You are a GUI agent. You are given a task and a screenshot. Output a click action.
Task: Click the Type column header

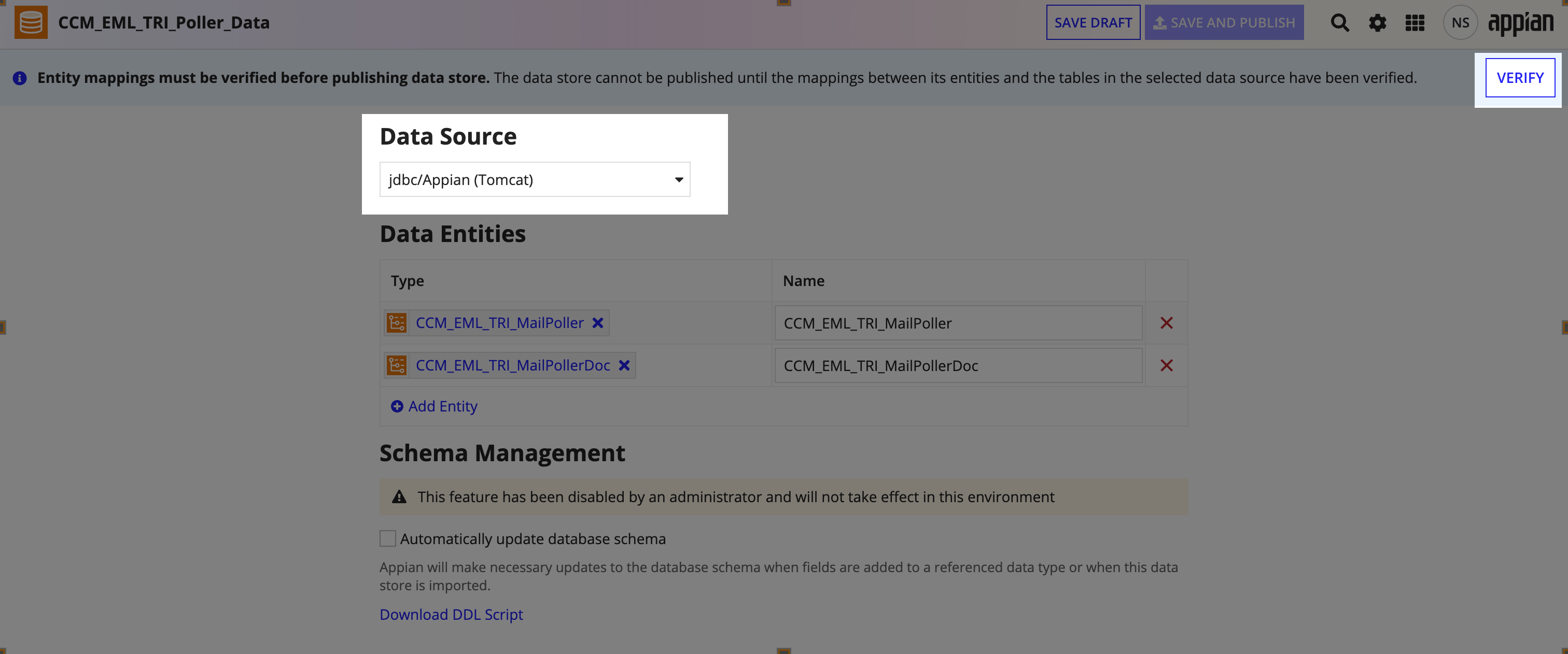point(407,280)
